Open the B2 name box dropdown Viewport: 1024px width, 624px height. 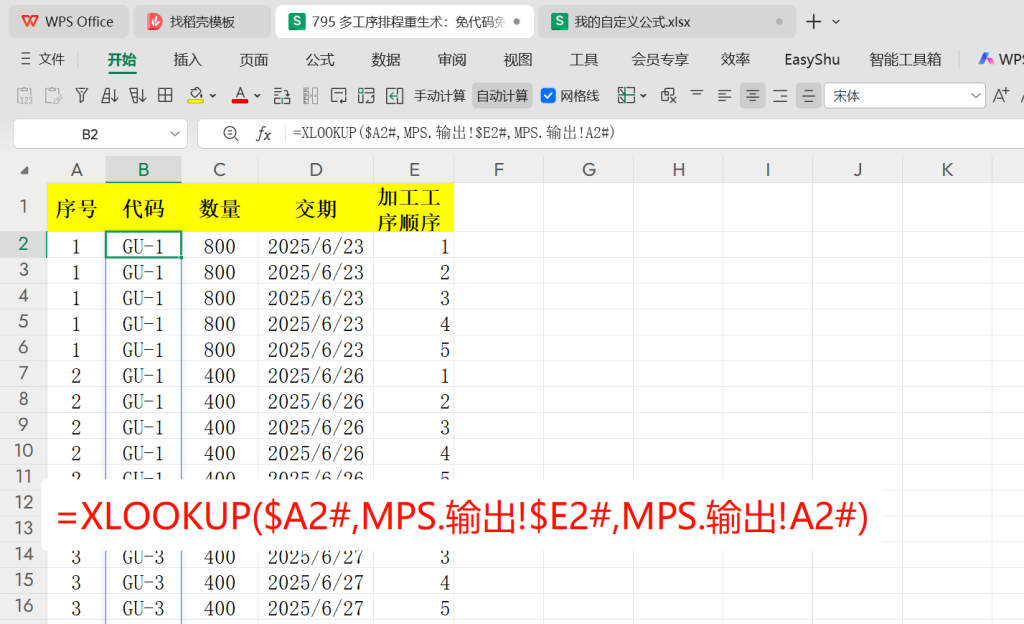click(x=174, y=134)
